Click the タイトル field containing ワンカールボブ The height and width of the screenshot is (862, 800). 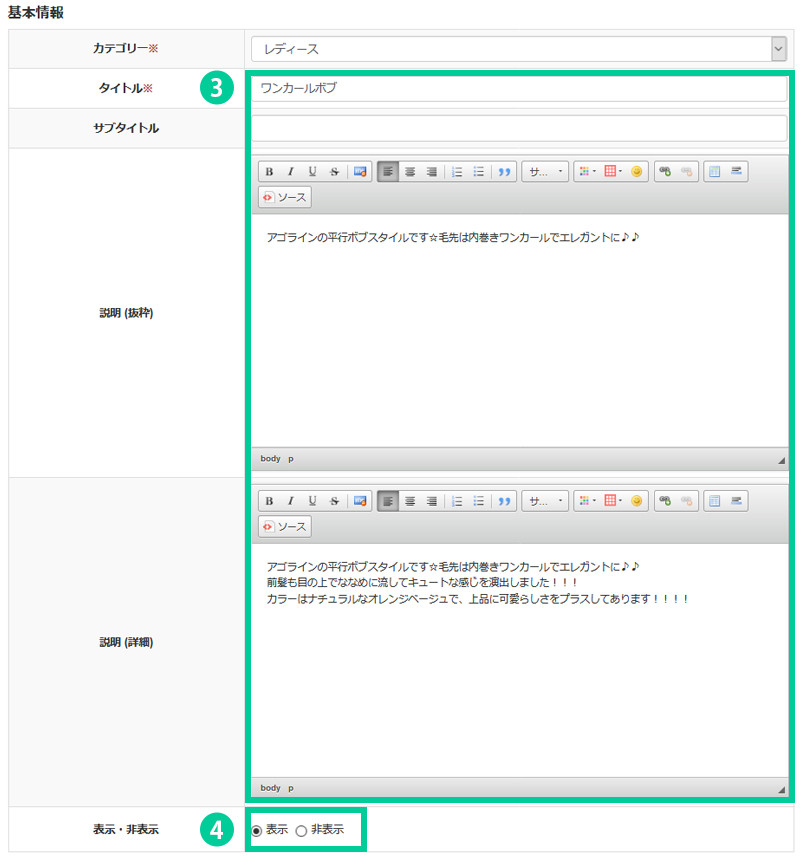[518, 89]
